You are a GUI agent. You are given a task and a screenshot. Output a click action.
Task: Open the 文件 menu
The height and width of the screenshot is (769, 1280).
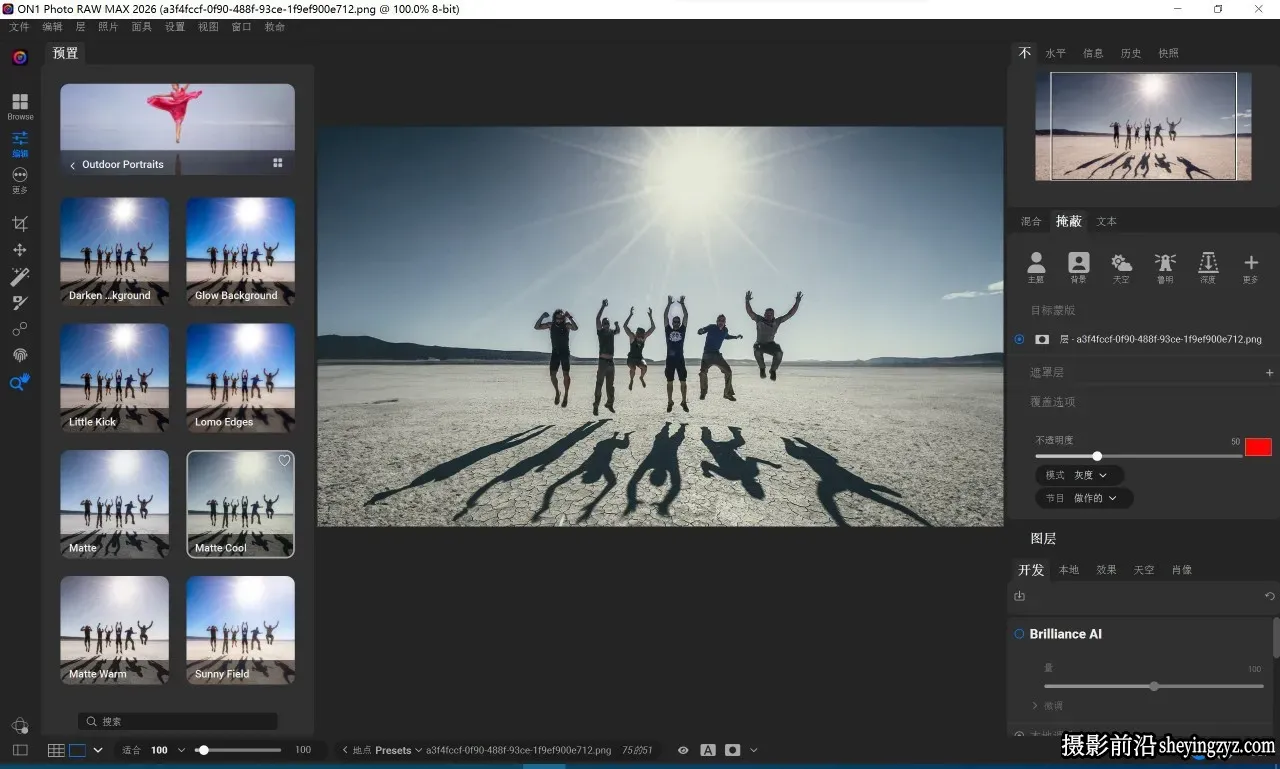tap(19, 27)
